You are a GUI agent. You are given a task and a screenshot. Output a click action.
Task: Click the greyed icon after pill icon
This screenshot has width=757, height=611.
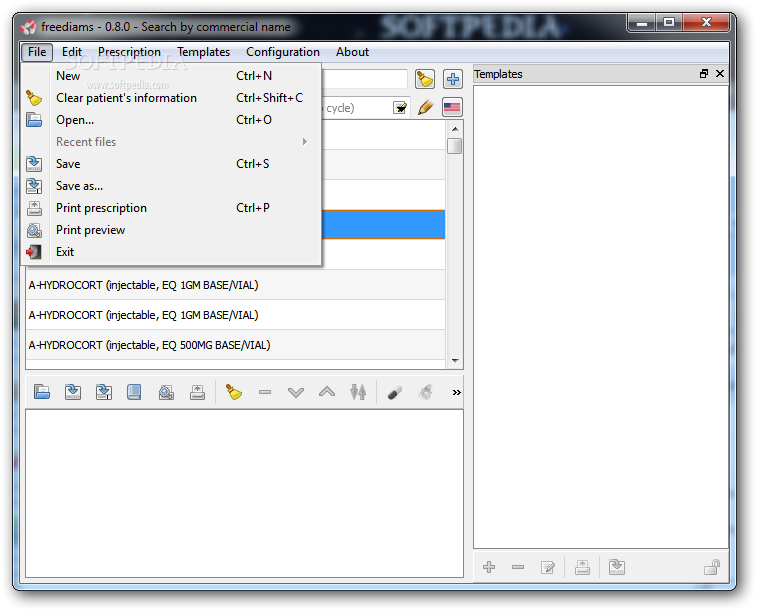[x=425, y=392]
